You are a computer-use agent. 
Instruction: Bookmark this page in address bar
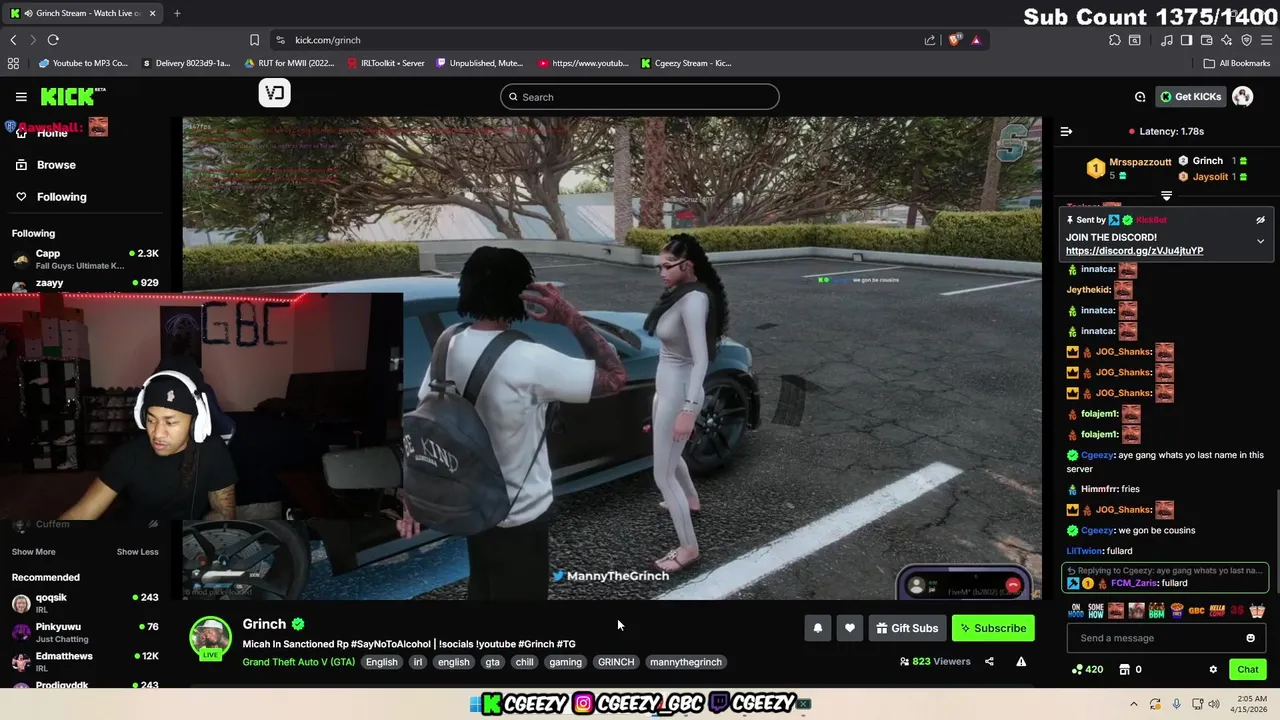pyautogui.click(x=254, y=40)
